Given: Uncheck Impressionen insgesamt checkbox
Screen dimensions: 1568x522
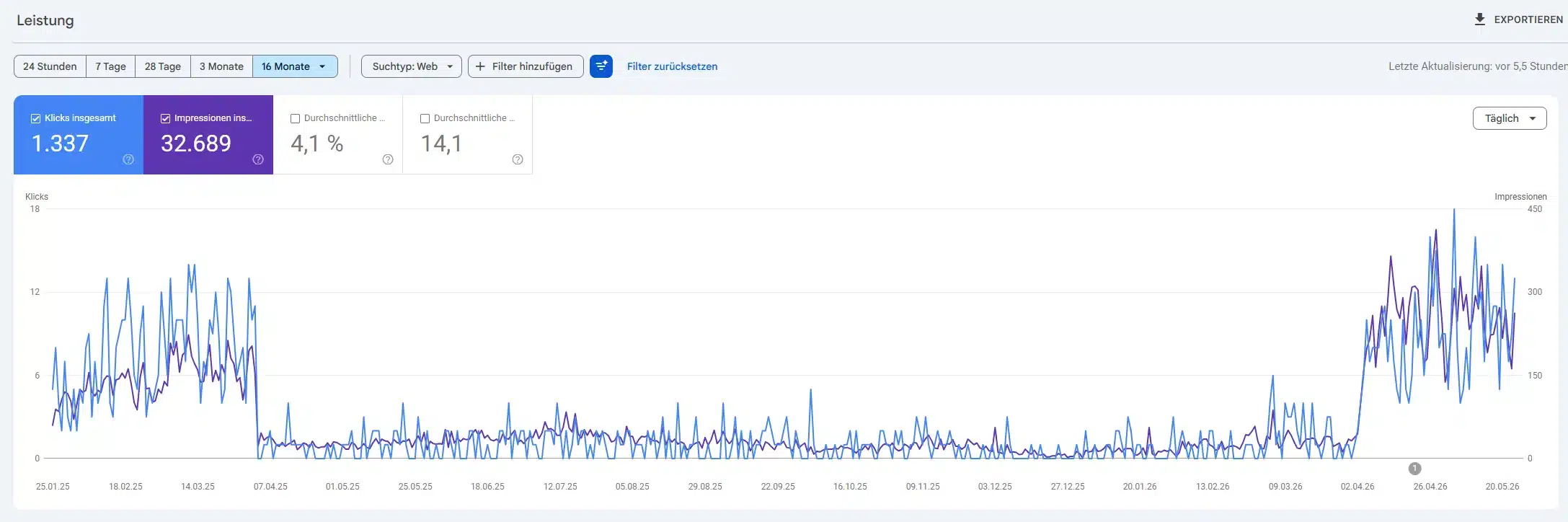Looking at the screenshot, I should pos(165,118).
